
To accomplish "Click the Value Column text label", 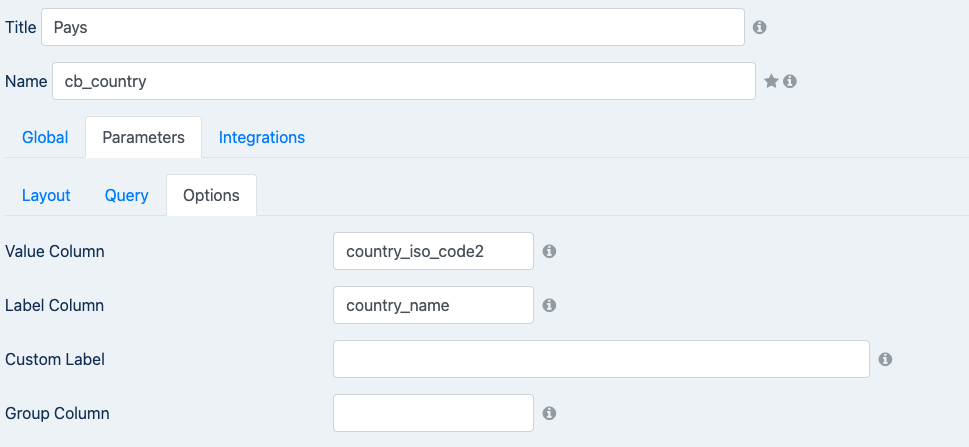I will pos(54,252).
